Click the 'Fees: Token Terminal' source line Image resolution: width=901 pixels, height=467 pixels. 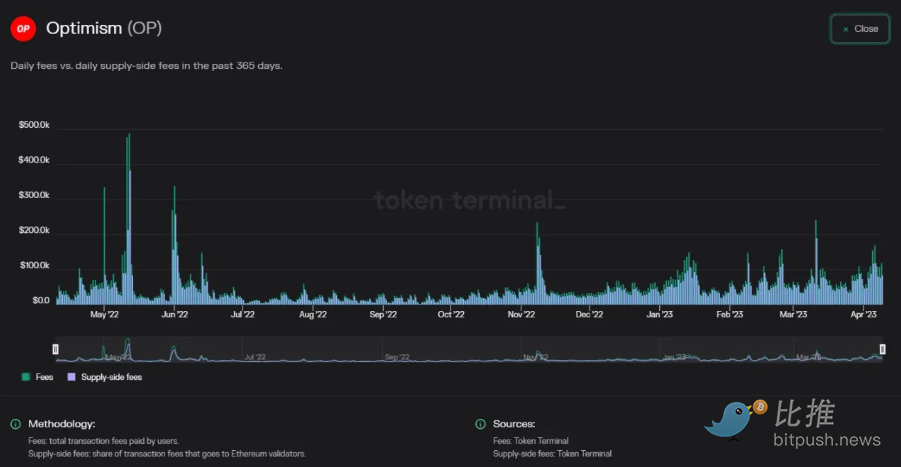[530, 441]
